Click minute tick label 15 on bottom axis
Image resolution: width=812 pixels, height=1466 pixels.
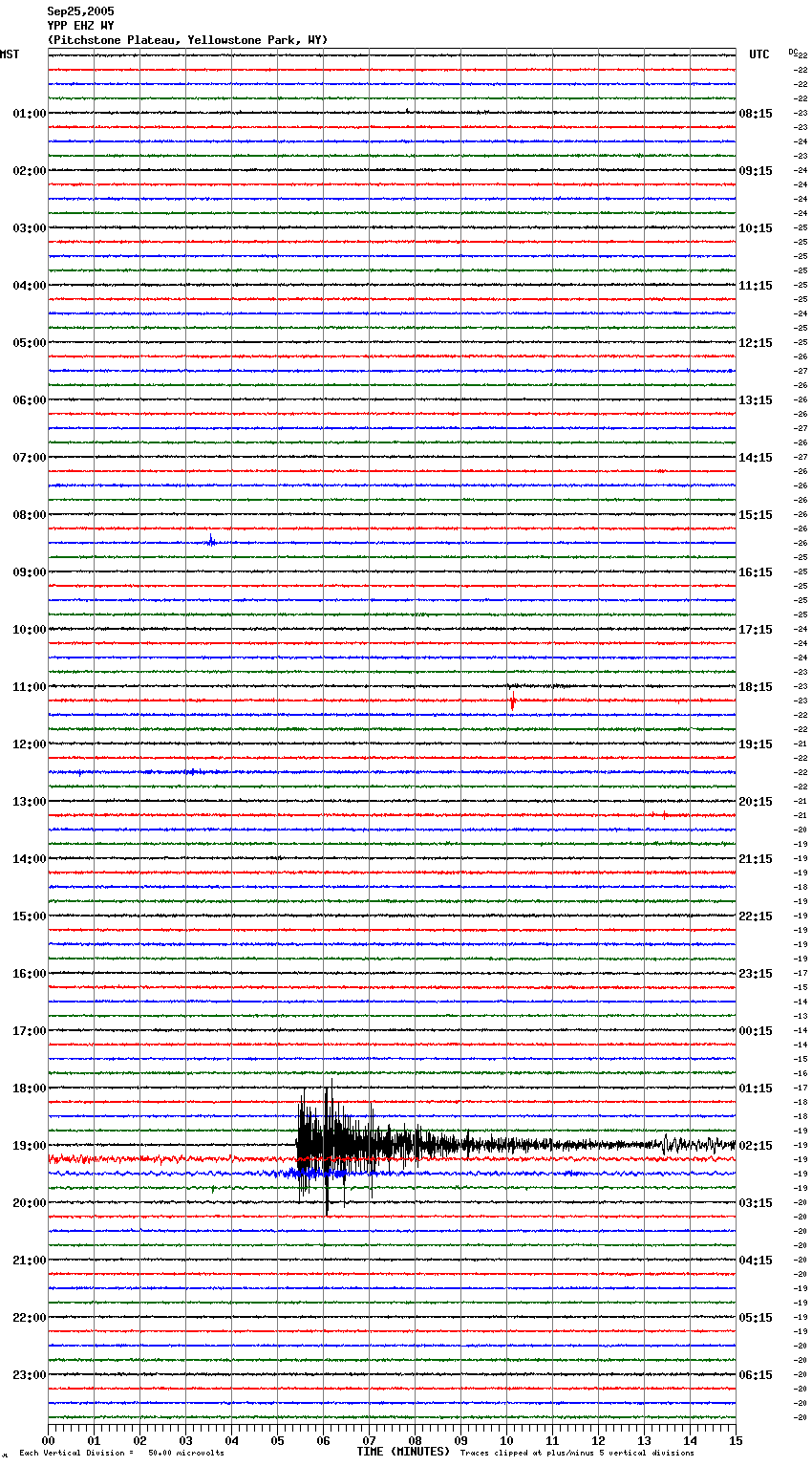[x=736, y=1441]
